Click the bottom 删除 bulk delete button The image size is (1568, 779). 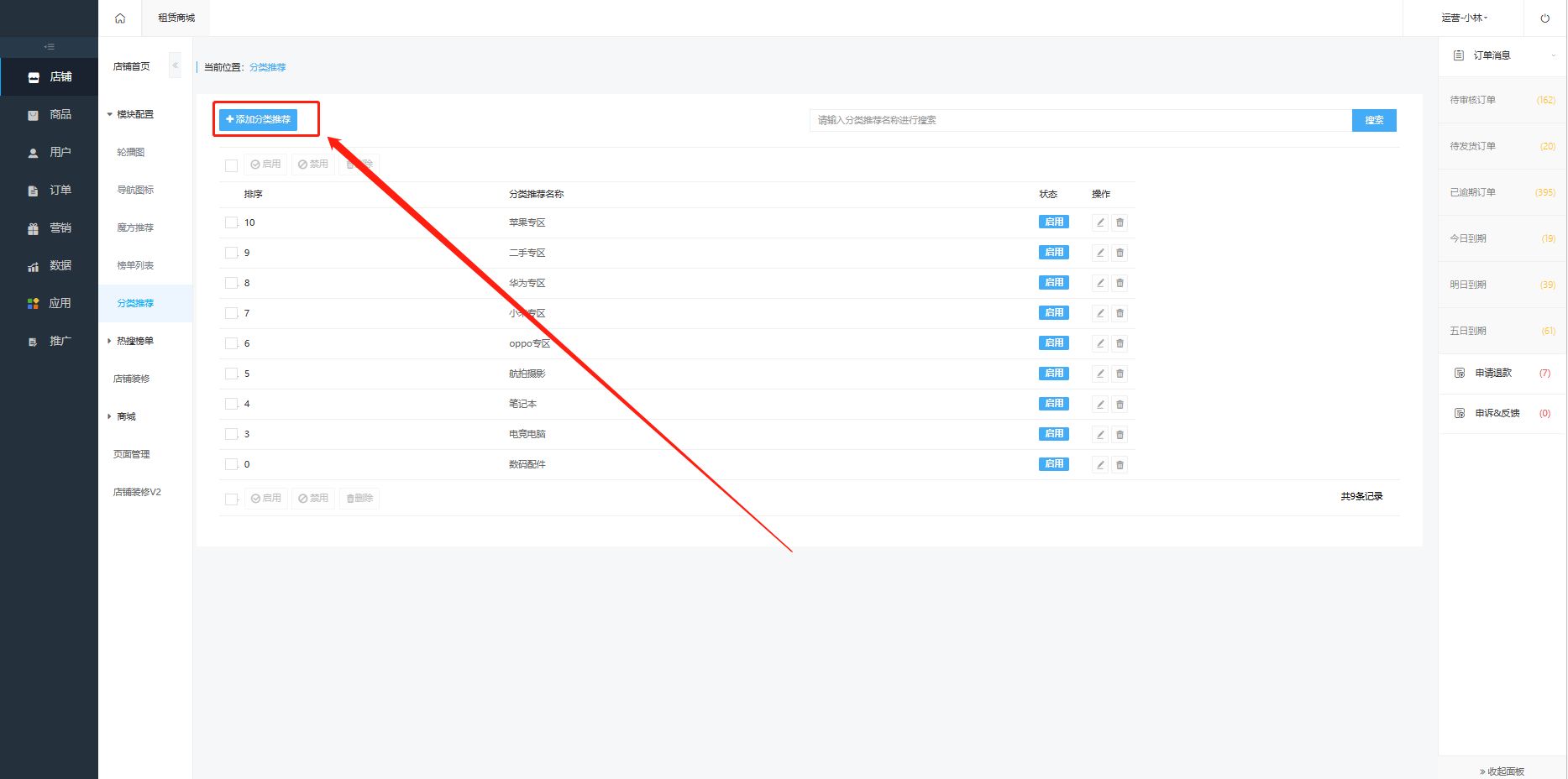point(359,499)
